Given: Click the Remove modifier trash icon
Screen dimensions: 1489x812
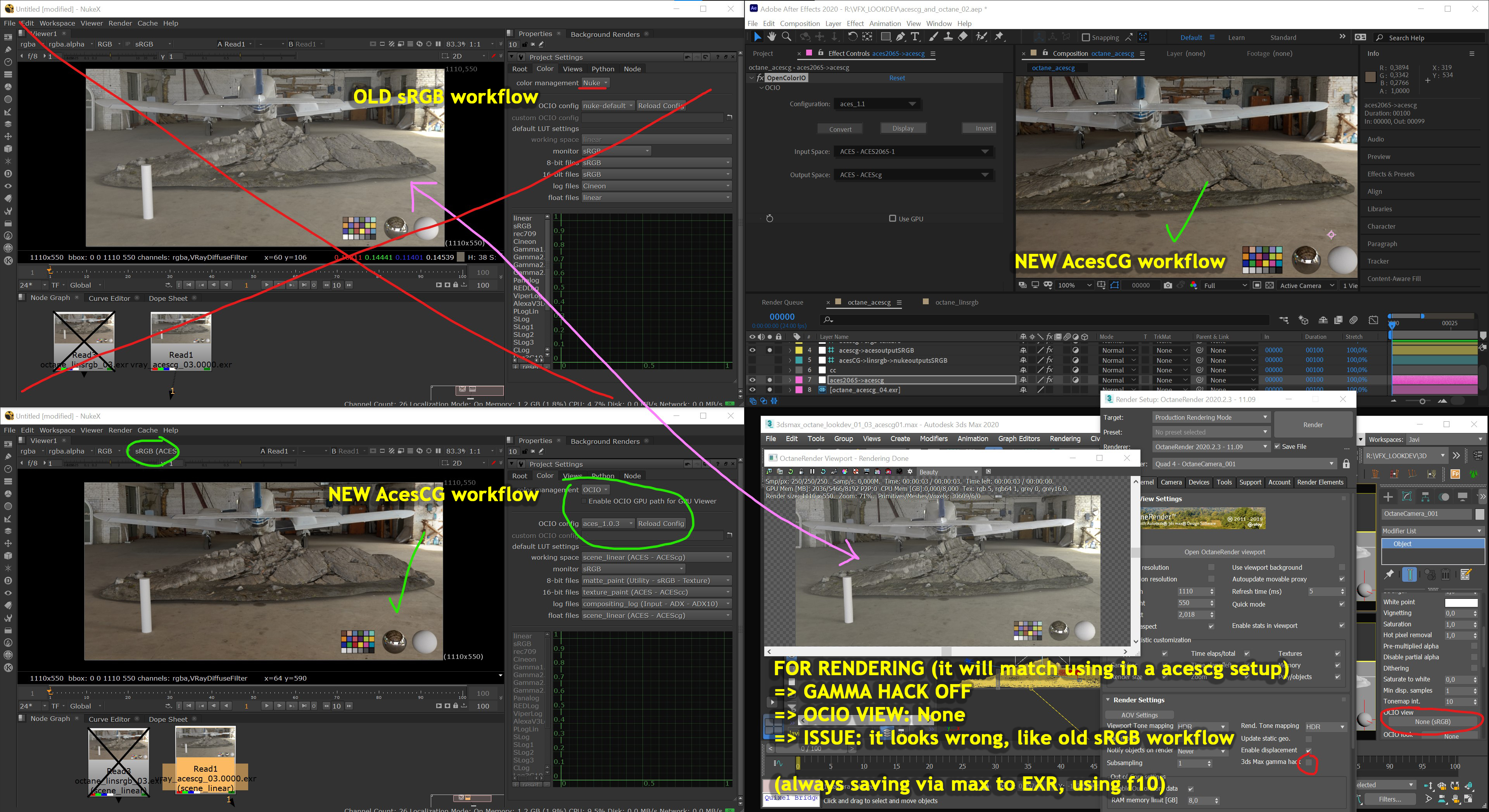Looking at the screenshot, I should pos(1446,574).
